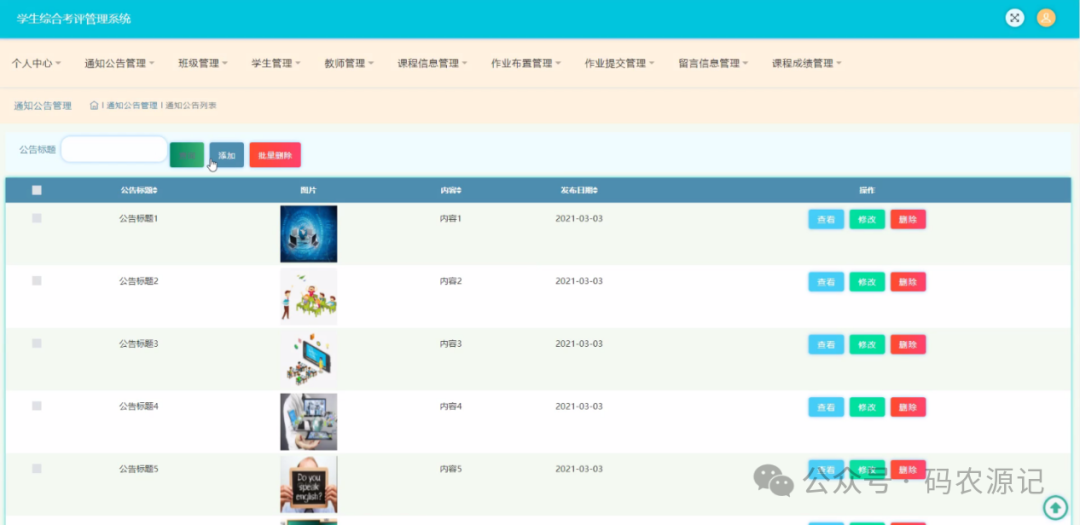Click 查看 for 公告标题2
This screenshot has width=1080, height=525.
(826, 282)
